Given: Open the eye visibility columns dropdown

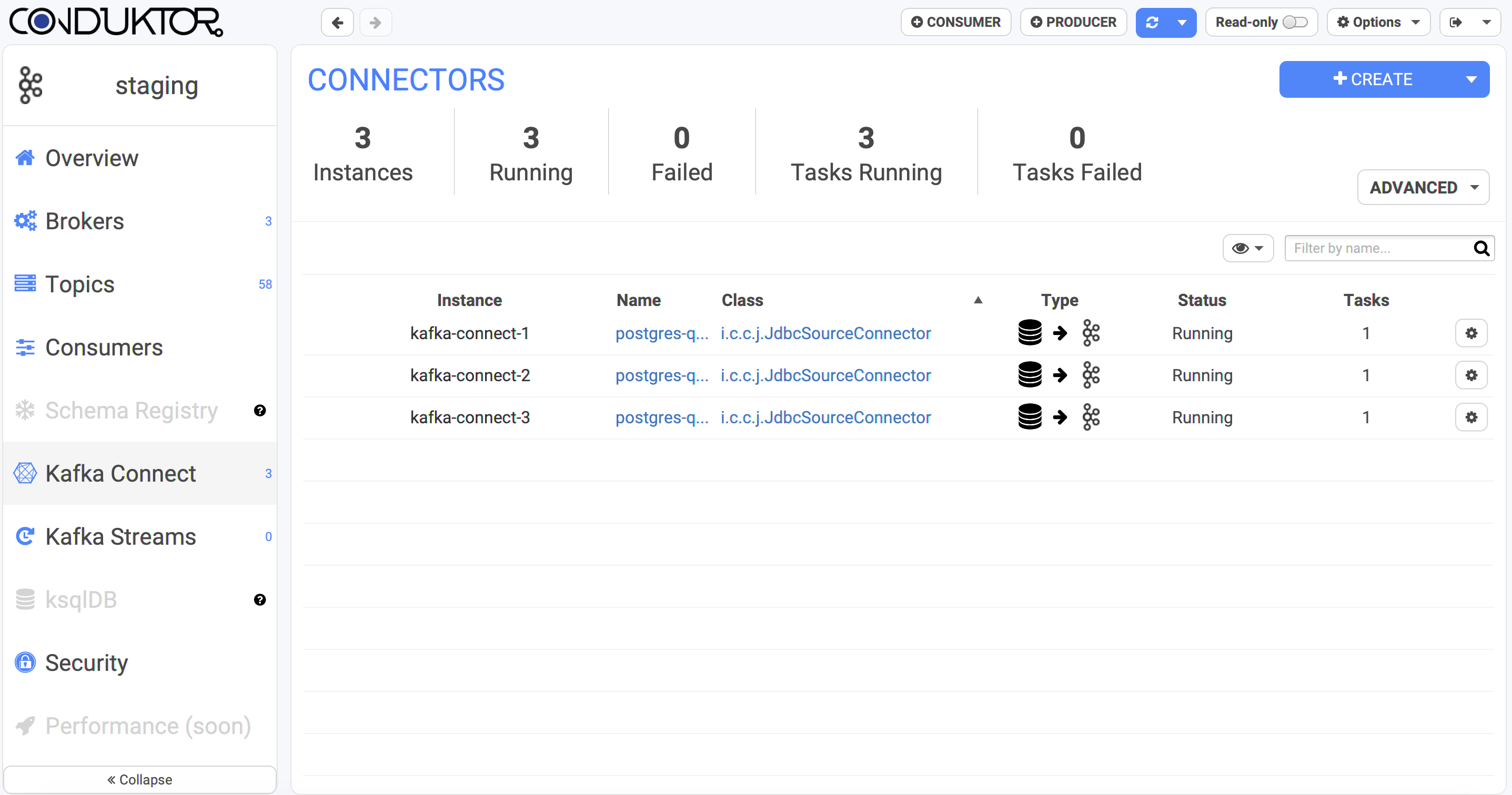Looking at the screenshot, I should [x=1247, y=248].
